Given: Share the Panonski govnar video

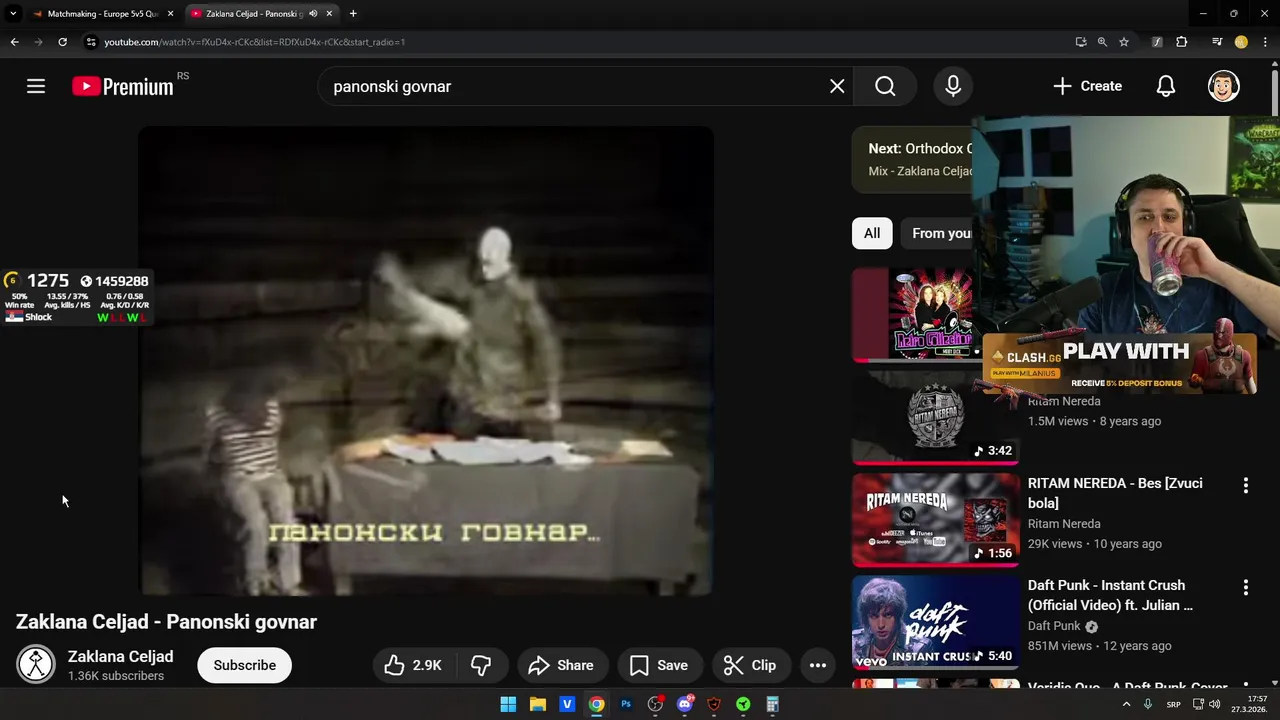Looking at the screenshot, I should click(x=561, y=665).
